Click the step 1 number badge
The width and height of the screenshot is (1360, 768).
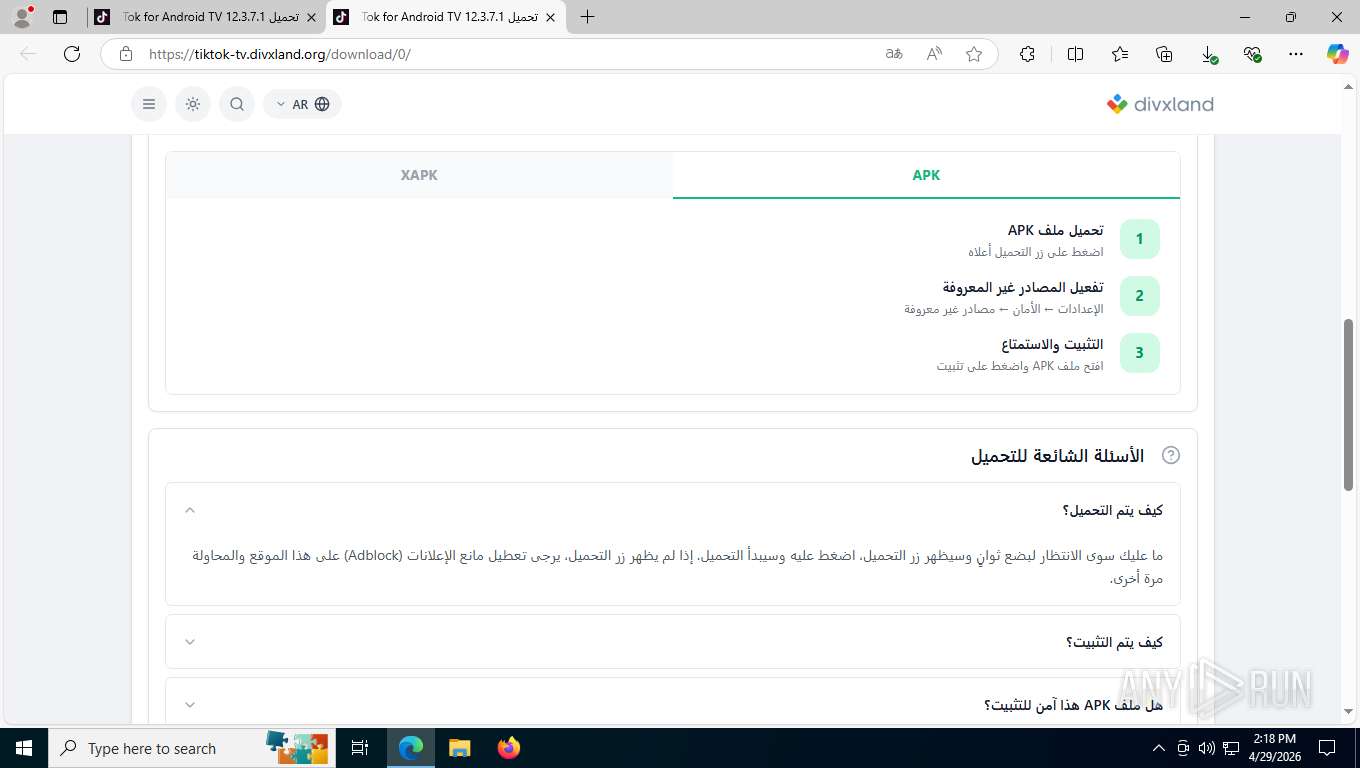(x=1140, y=239)
